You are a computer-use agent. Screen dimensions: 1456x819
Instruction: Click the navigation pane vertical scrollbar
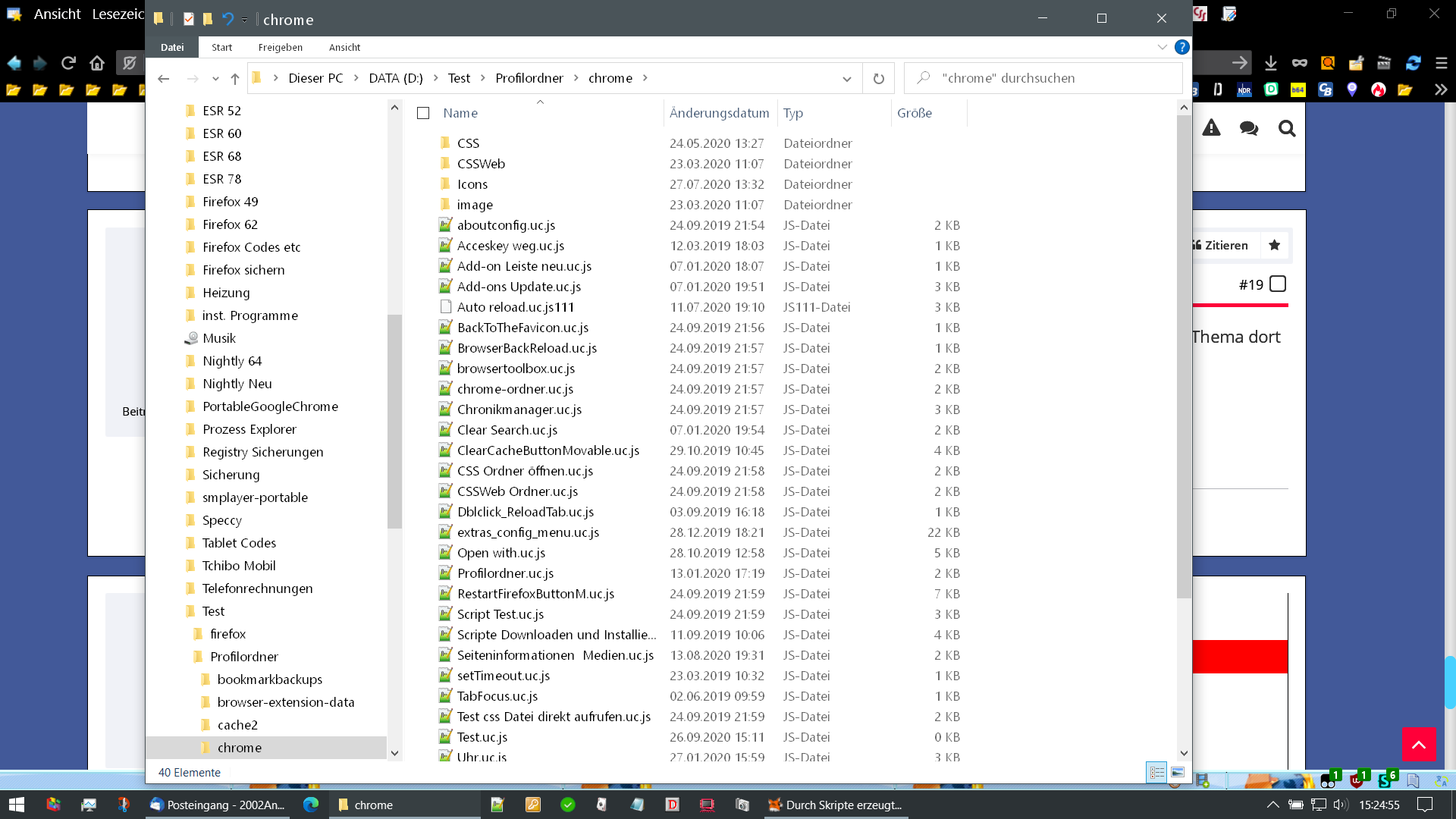pyautogui.click(x=394, y=421)
